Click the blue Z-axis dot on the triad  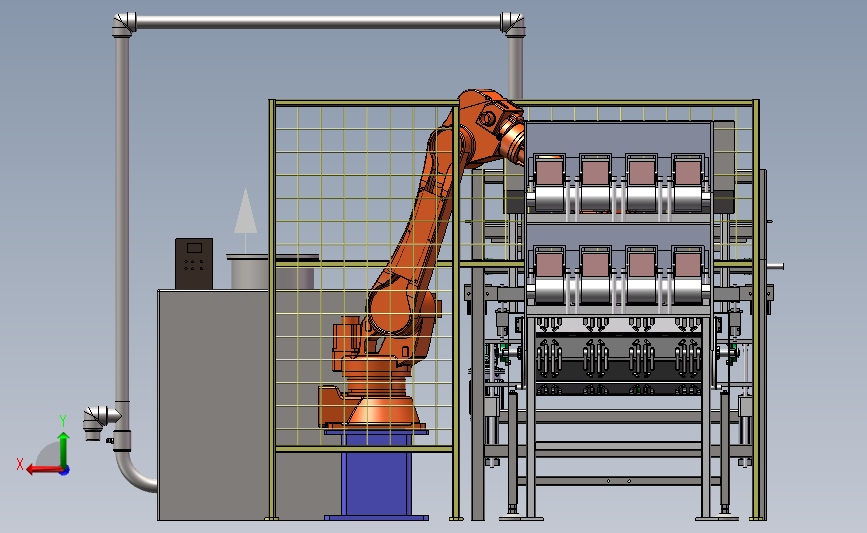pyautogui.click(x=65, y=471)
